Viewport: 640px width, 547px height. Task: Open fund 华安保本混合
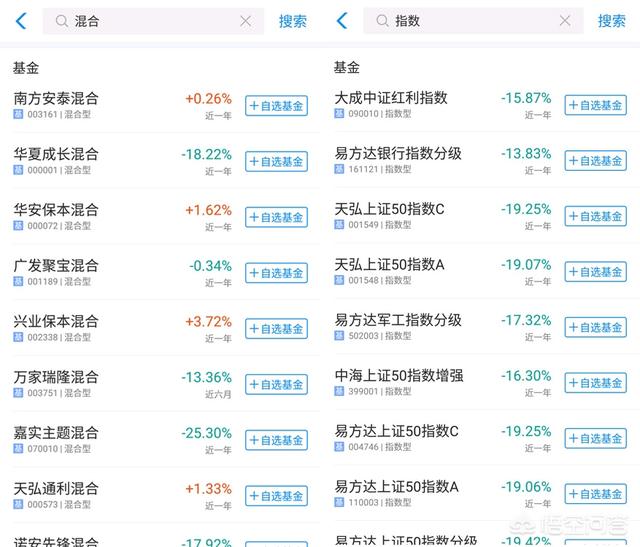coord(56,210)
